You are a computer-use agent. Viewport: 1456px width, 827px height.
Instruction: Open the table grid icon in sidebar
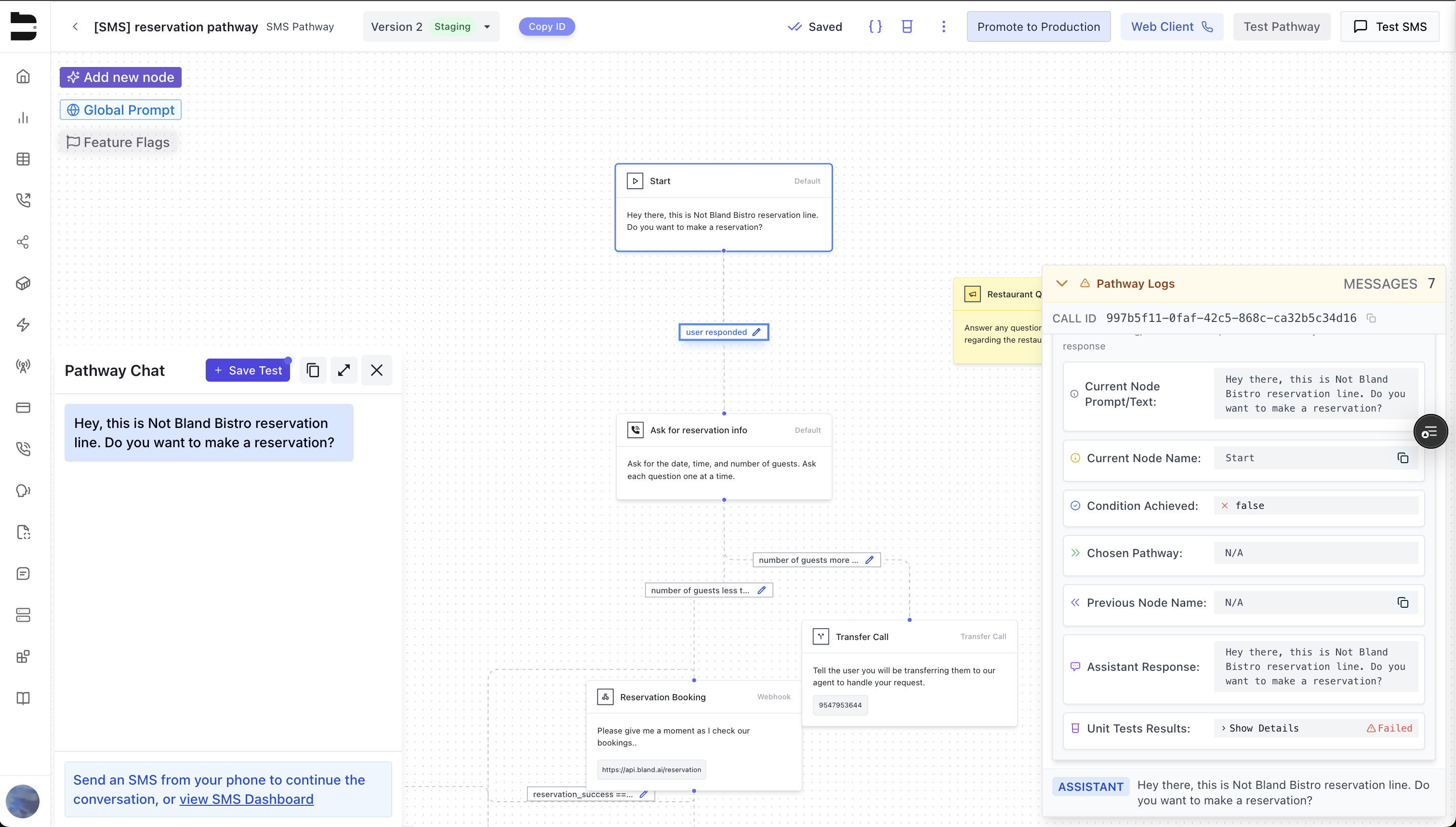(23, 159)
